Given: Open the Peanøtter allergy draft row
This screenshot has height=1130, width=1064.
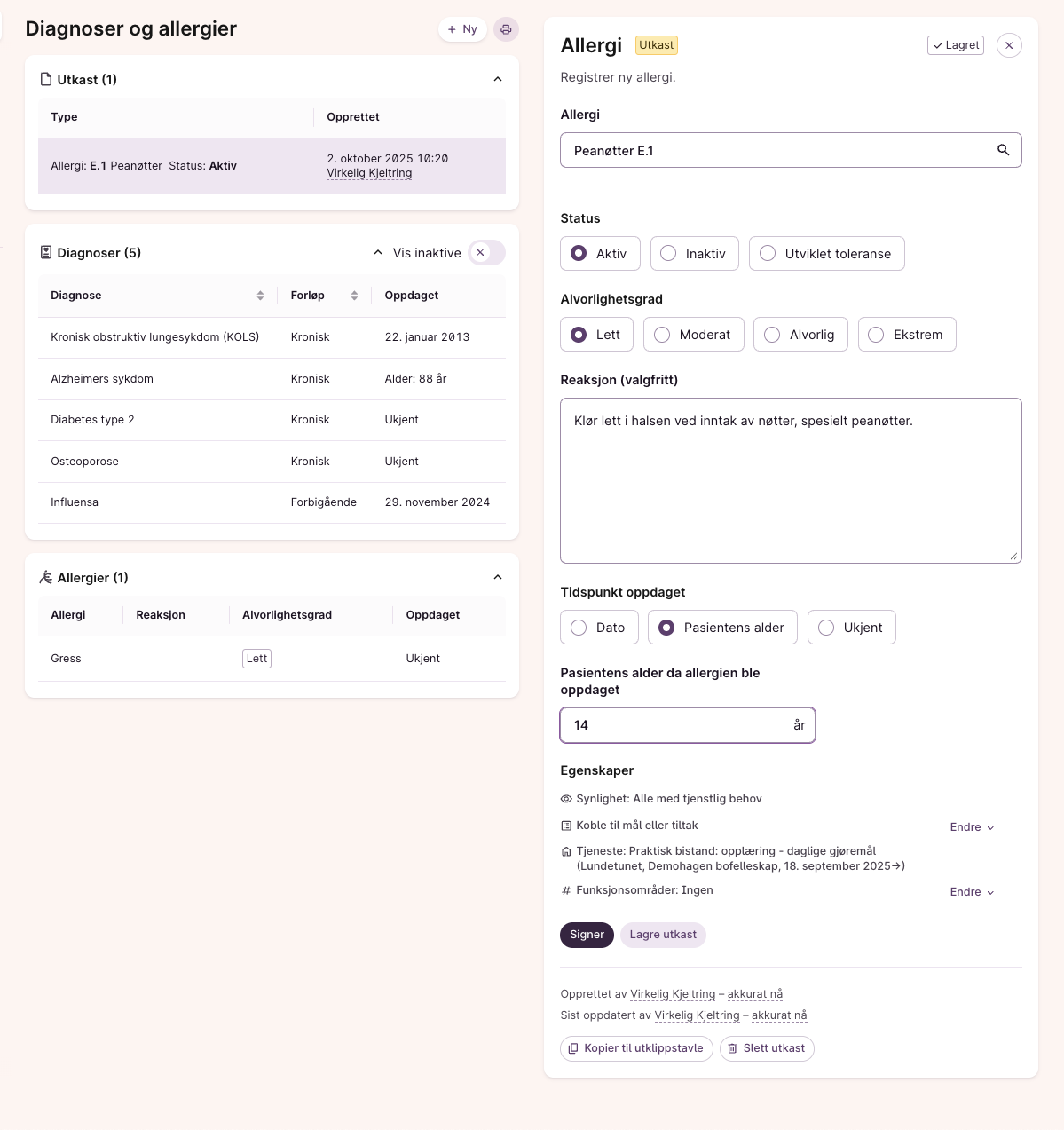Looking at the screenshot, I should [272, 166].
